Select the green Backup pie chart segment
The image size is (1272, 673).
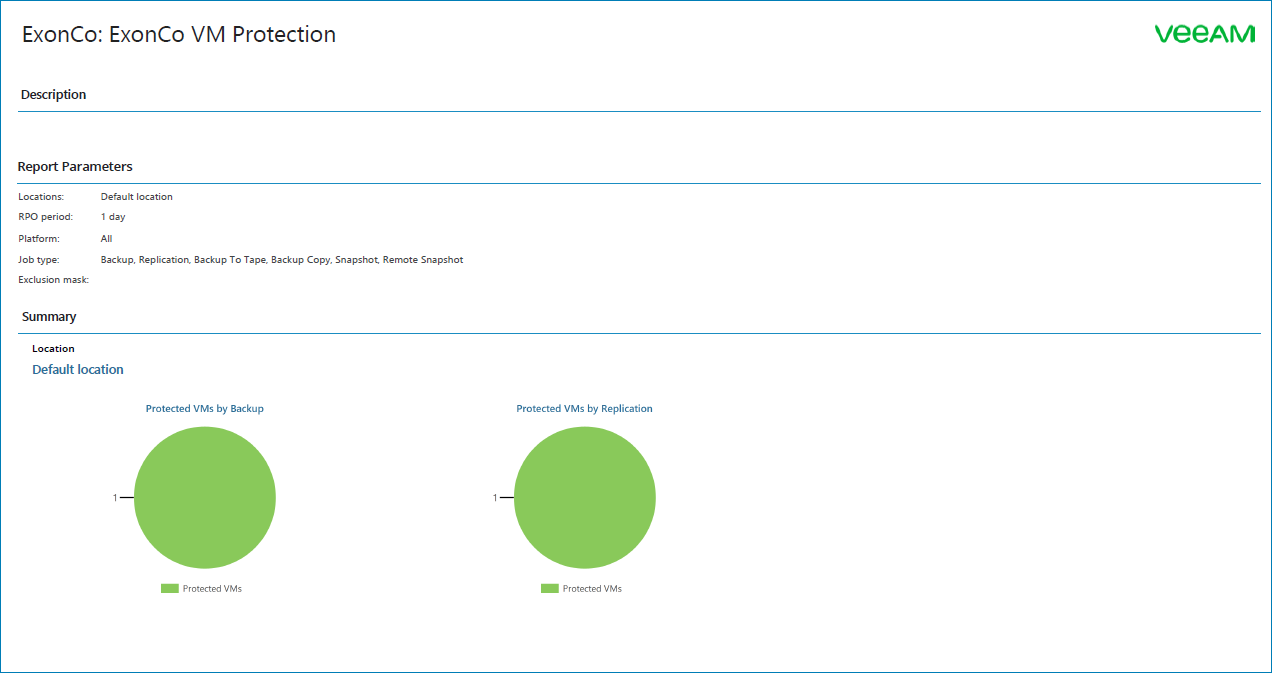(x=205, y=497)
